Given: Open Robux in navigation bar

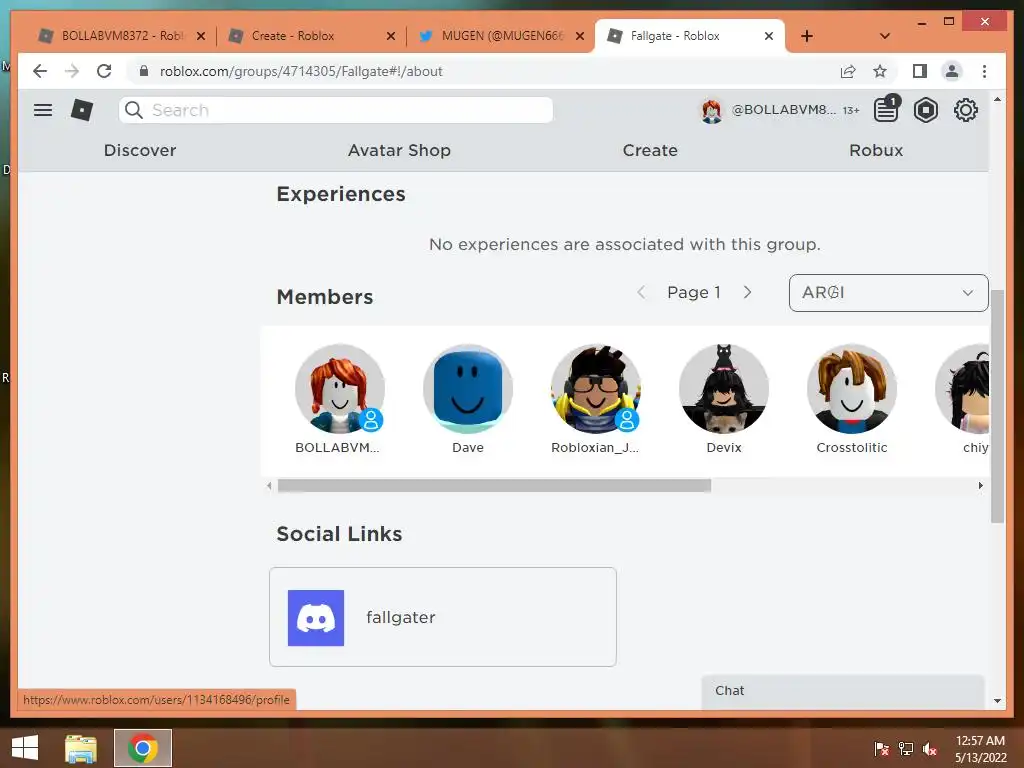Looking at the screenshot, I should pyautogui.click(x=876, y=150).
